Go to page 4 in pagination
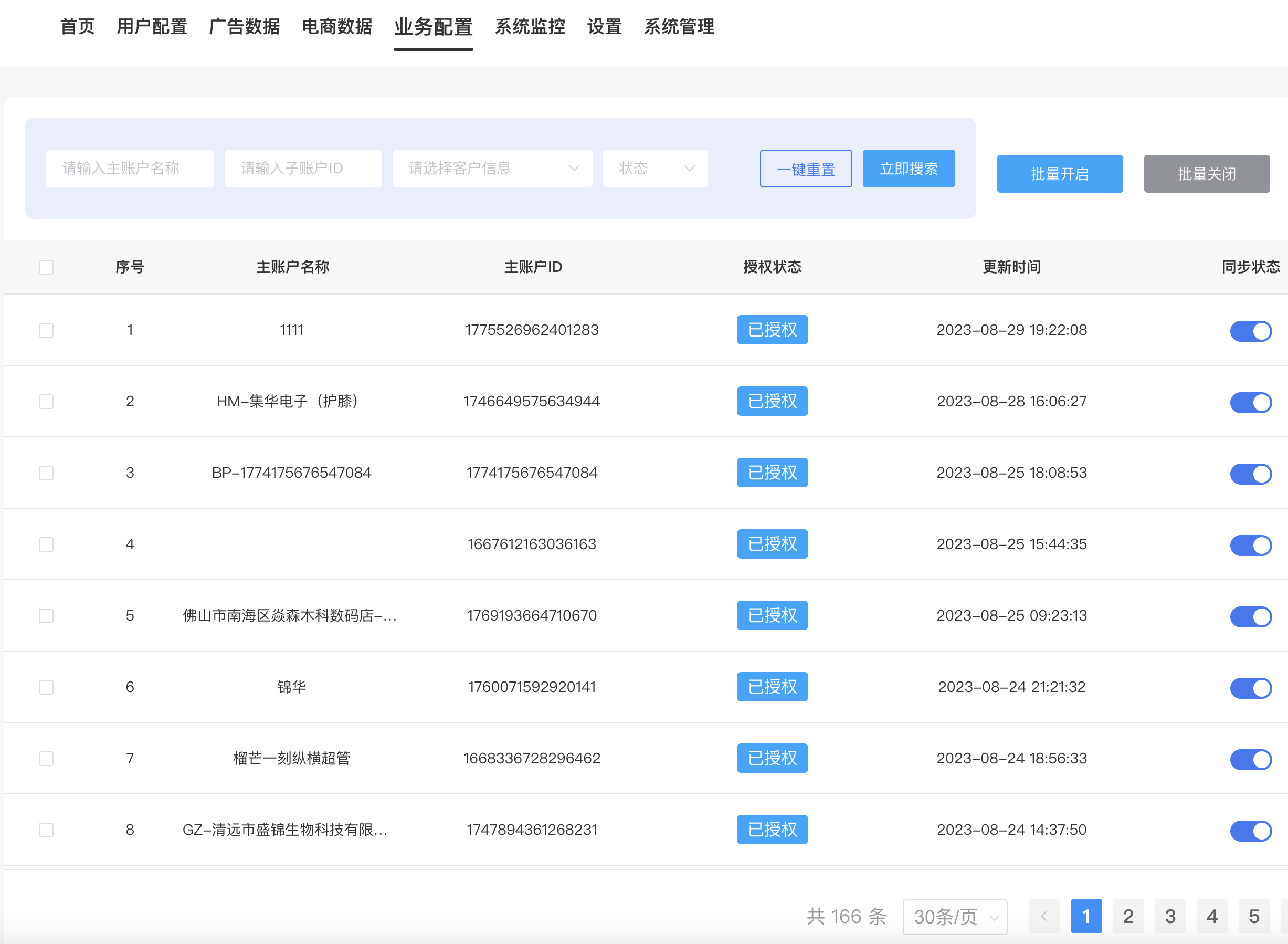This screenshot has width=1288, height=944. pos(1212,917)
